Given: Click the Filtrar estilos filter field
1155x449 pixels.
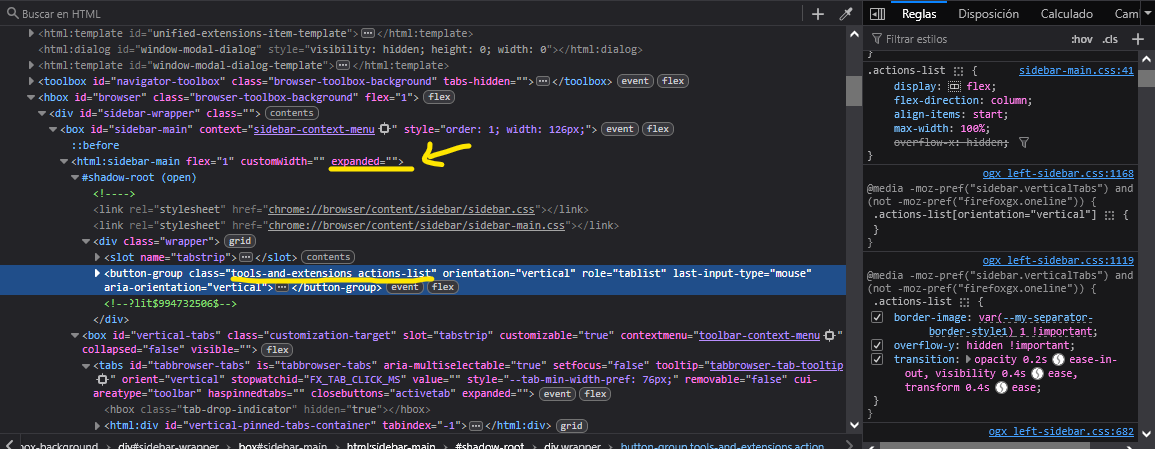Looking at the screenshot, I should pyautogui.click(x=965, y=39).
